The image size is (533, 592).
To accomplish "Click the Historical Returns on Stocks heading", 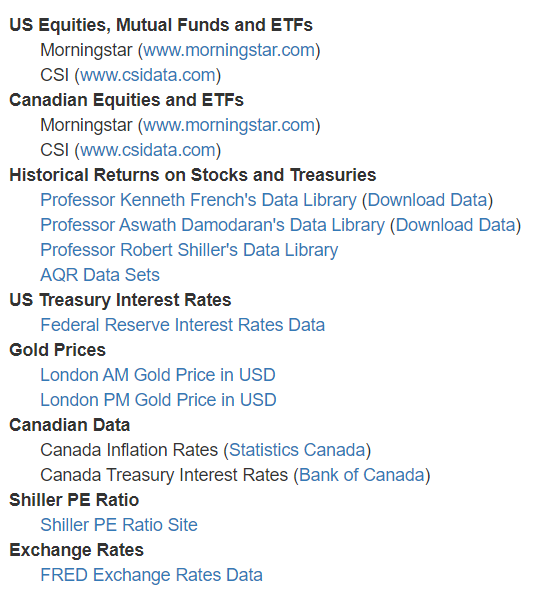I will (193, 175).
